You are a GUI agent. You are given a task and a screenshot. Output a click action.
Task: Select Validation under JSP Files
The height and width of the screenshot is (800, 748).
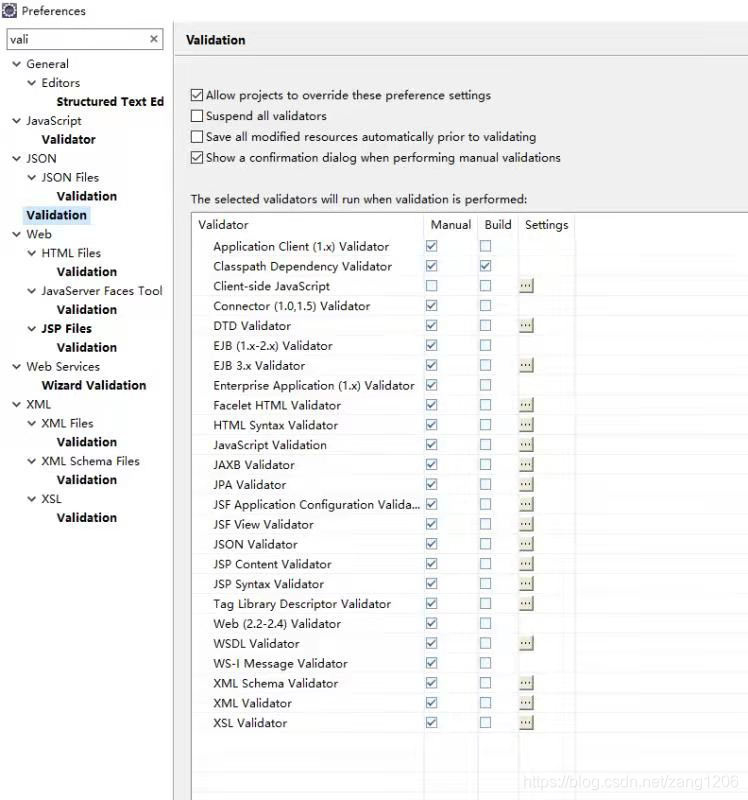click(x=87, y=347)
